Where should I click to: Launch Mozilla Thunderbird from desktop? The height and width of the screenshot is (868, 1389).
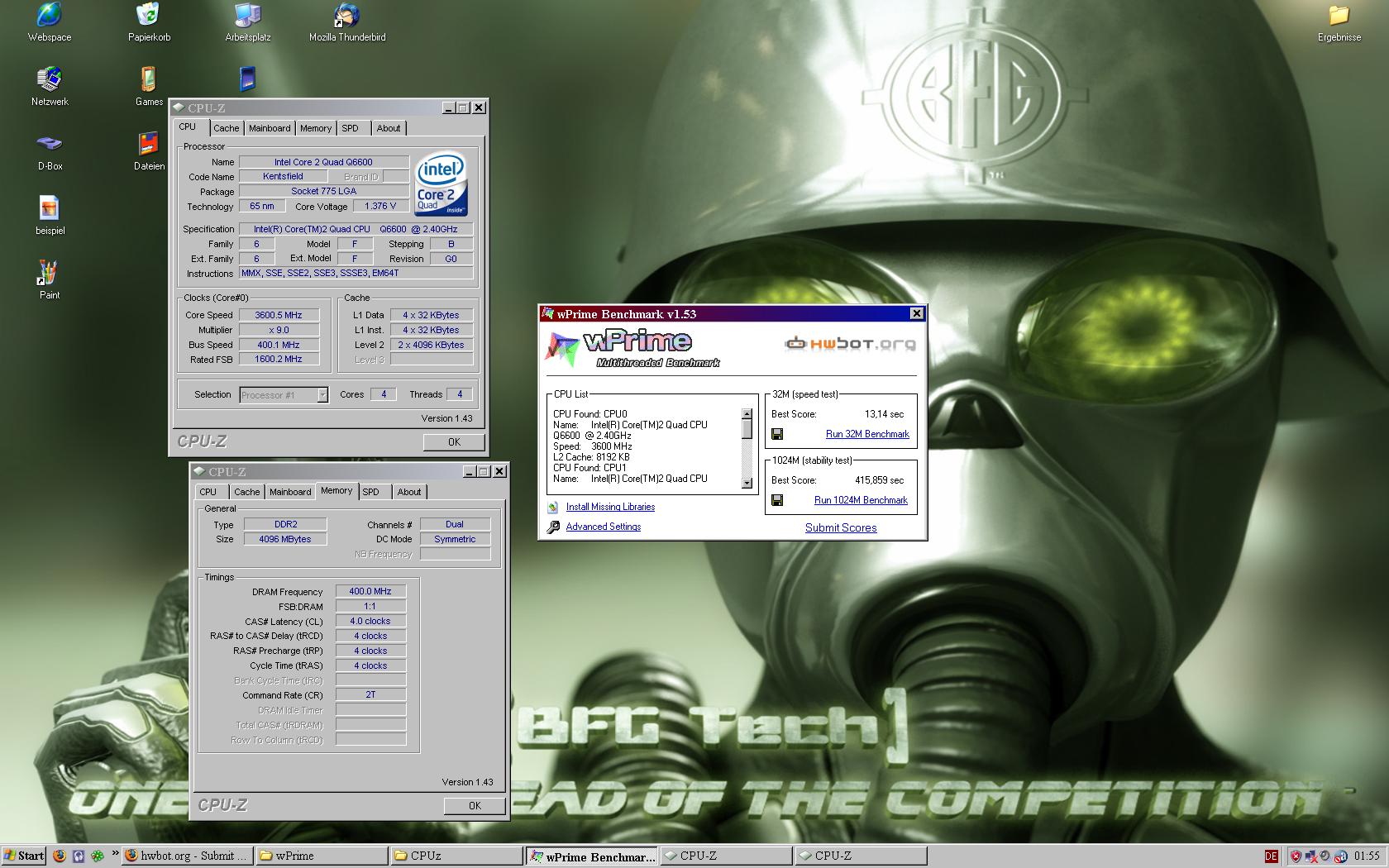(x=347, y=21)
